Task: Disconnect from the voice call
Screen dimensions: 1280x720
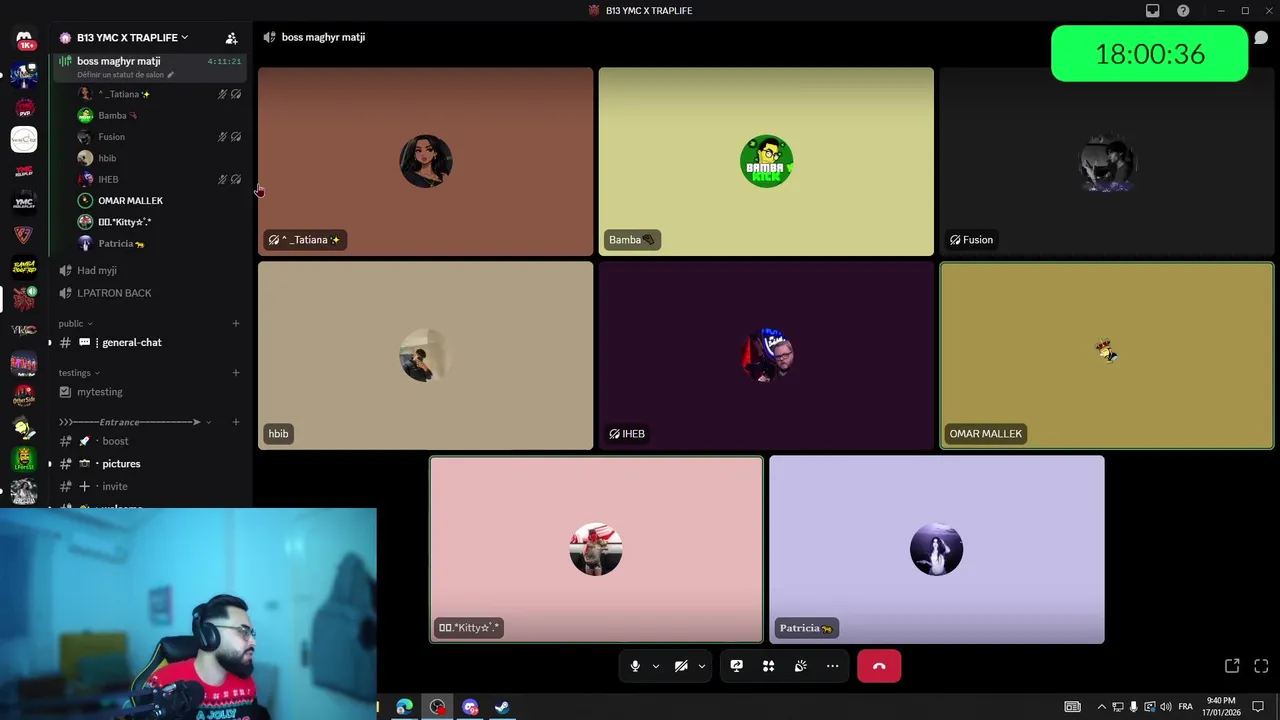Action: 879,666
